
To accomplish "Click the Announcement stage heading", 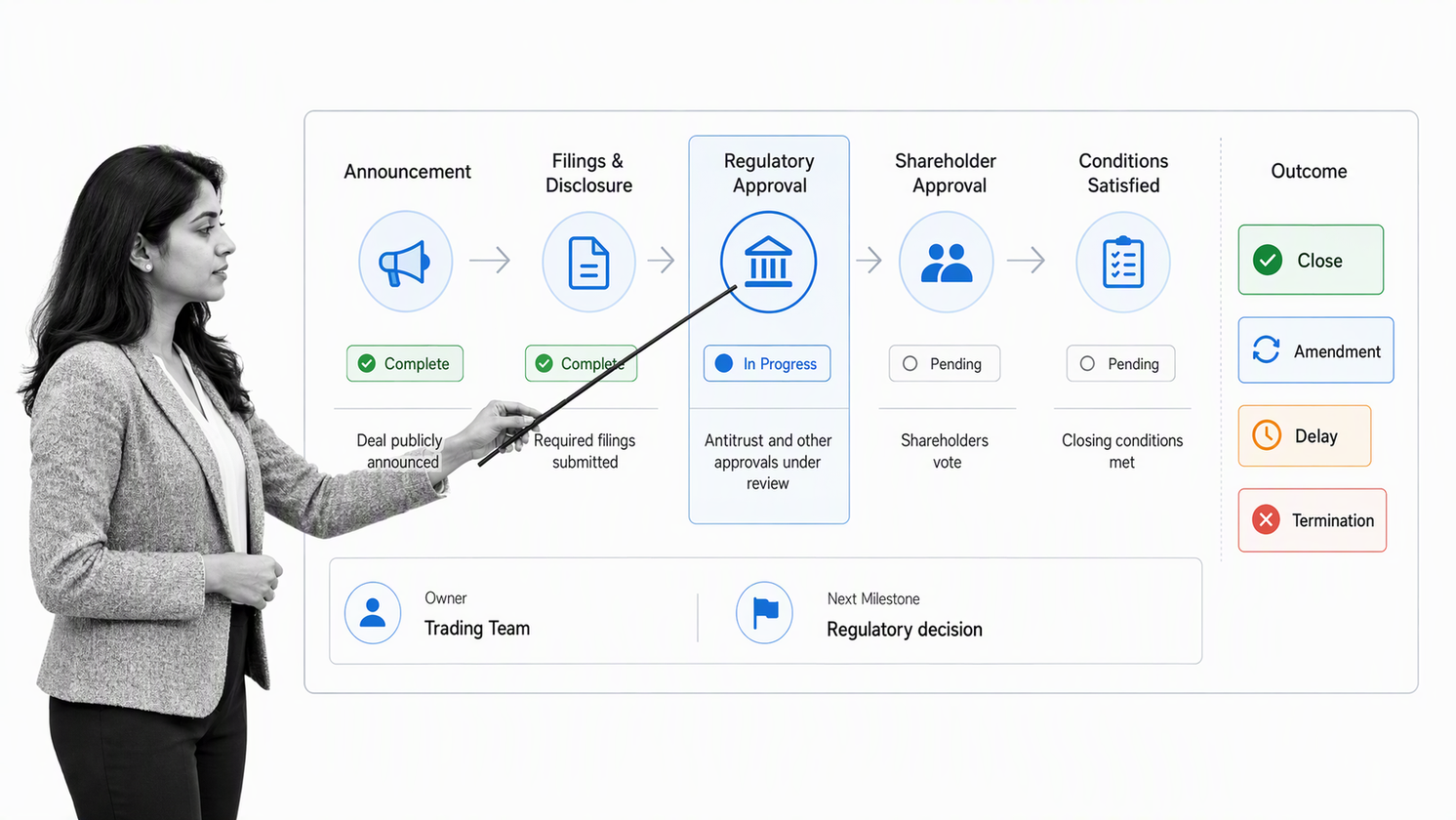I will tap(407, 172).
